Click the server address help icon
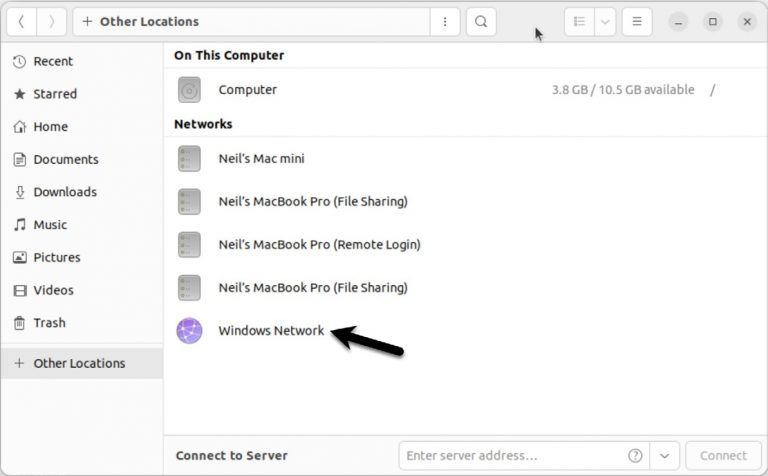 click(634, 456)
